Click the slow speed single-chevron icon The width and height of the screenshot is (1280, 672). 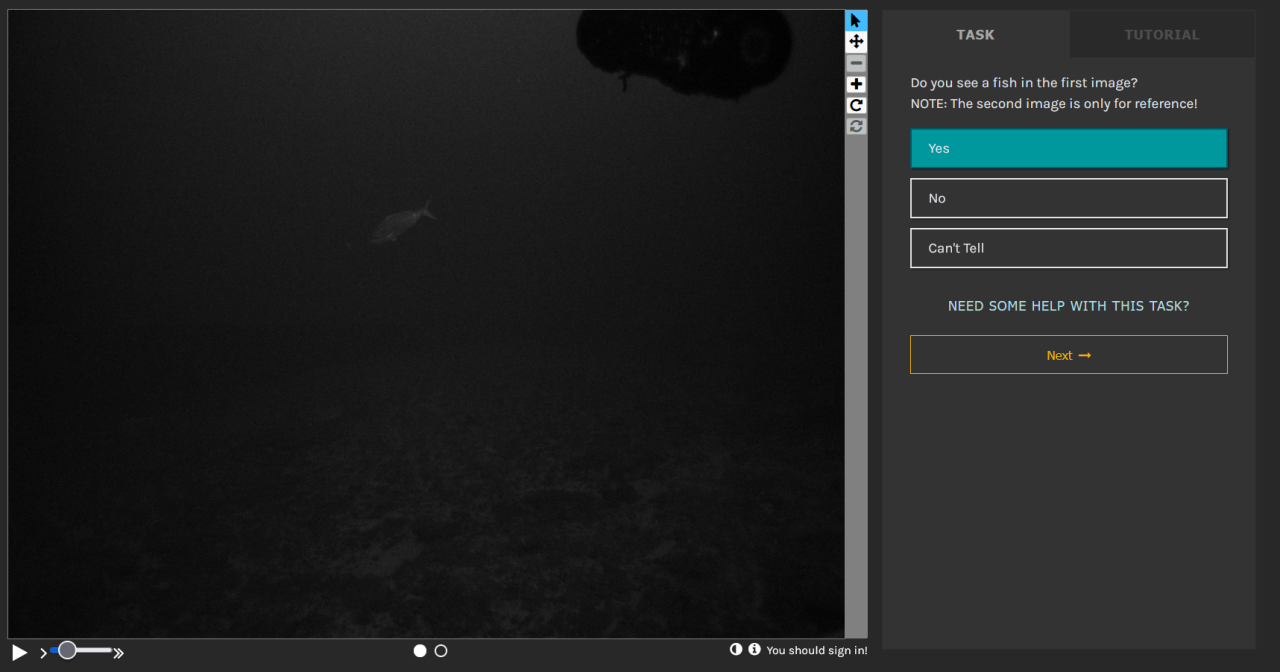(43, 653)
